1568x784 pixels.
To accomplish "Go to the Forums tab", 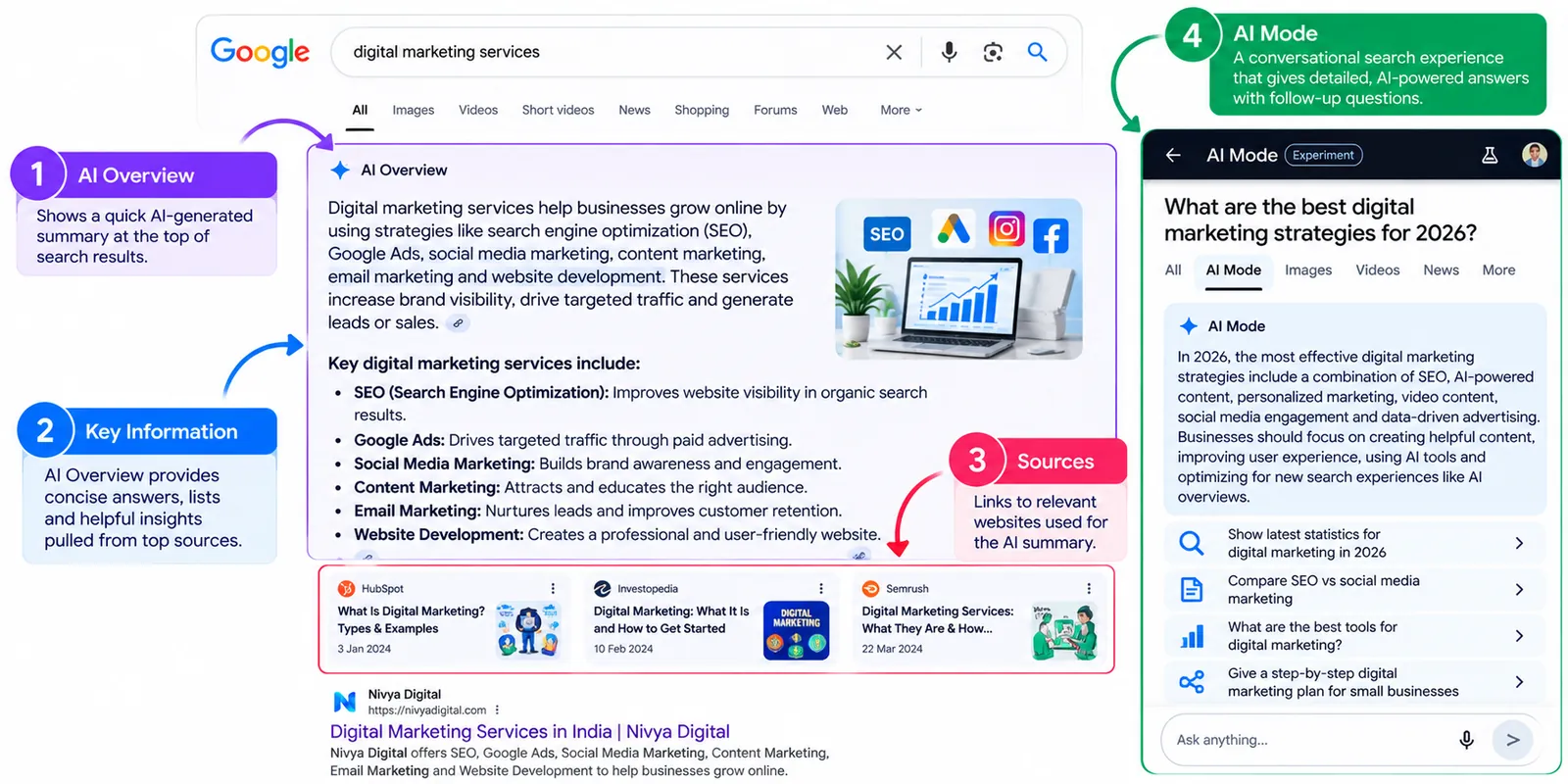I will 775,110.
